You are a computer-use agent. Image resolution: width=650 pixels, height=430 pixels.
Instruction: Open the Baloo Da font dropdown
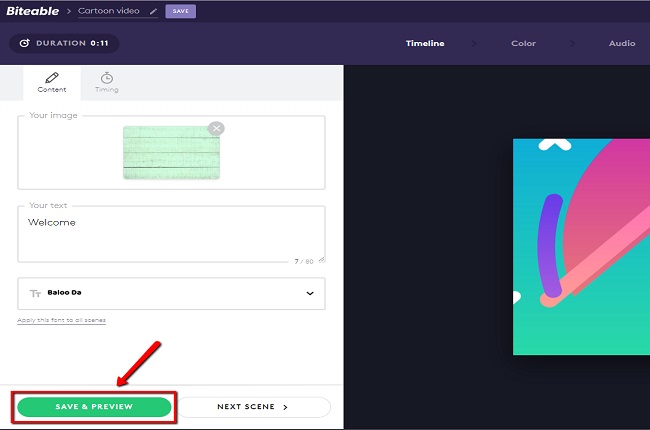pos(171,294)
